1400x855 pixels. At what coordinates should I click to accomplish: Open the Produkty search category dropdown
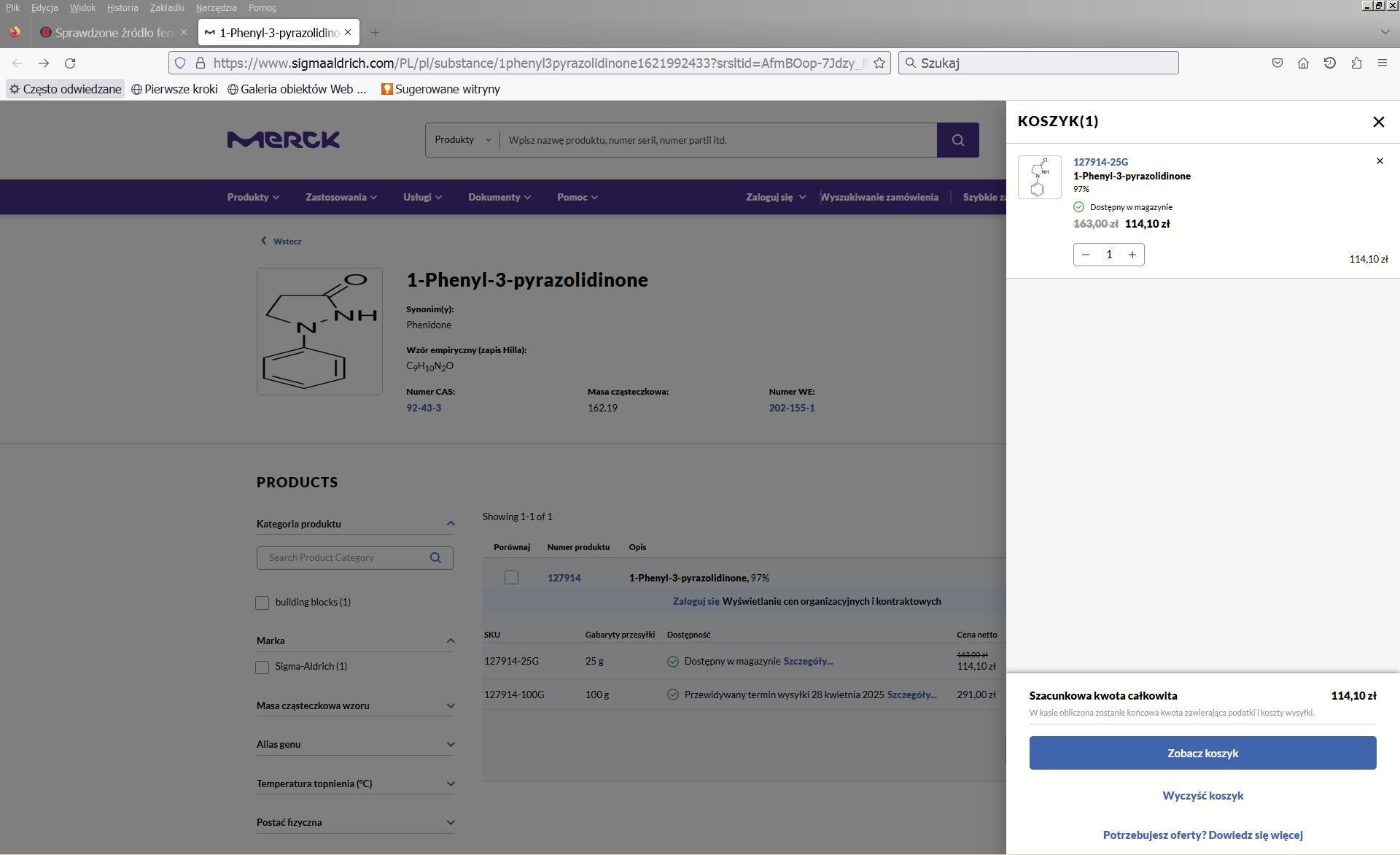pos(462,140)
